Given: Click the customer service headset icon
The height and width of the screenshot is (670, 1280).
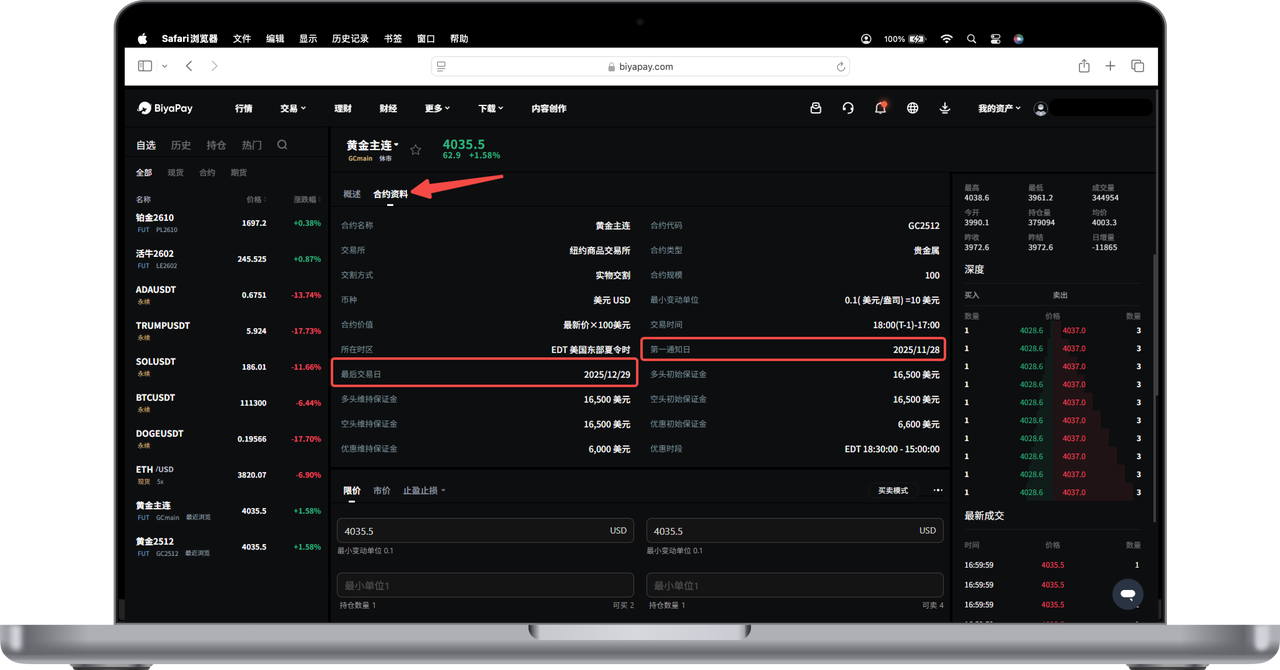Looking at the screenshot, I should coord(848,108).
